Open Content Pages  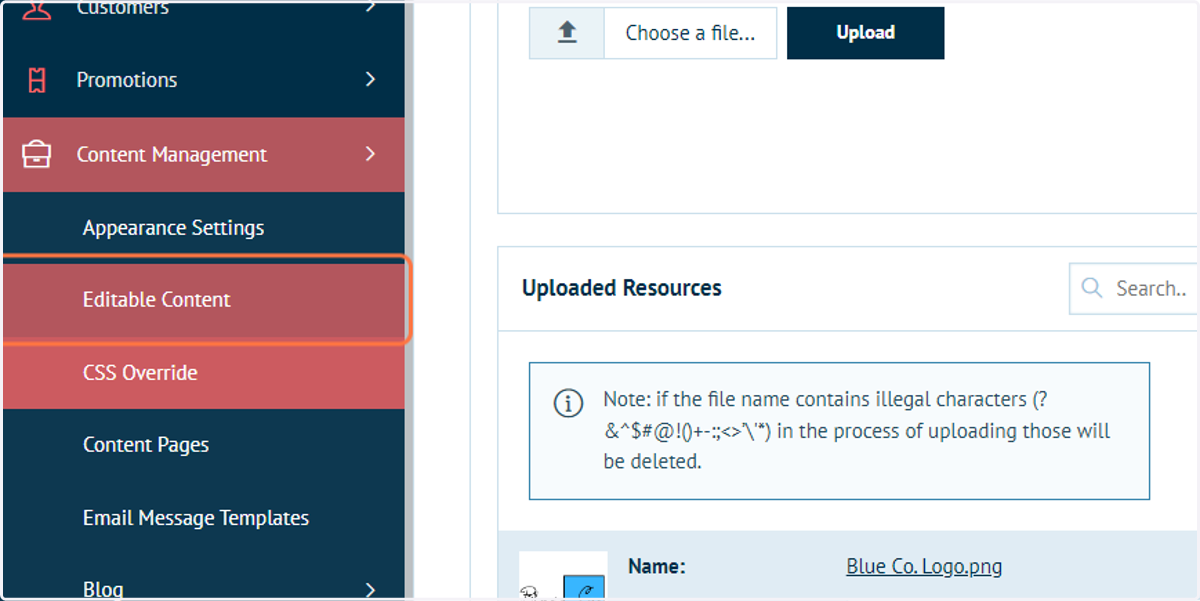point(204,445)
